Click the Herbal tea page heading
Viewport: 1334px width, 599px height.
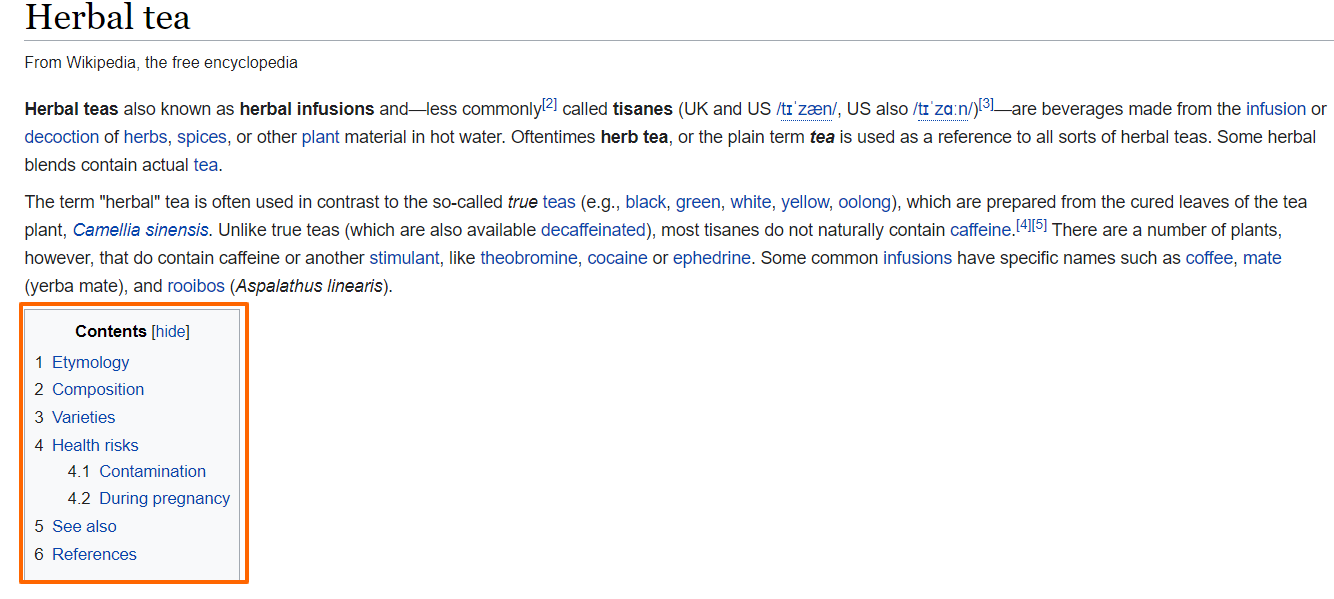pyautogui.click(x=107, y=17)
